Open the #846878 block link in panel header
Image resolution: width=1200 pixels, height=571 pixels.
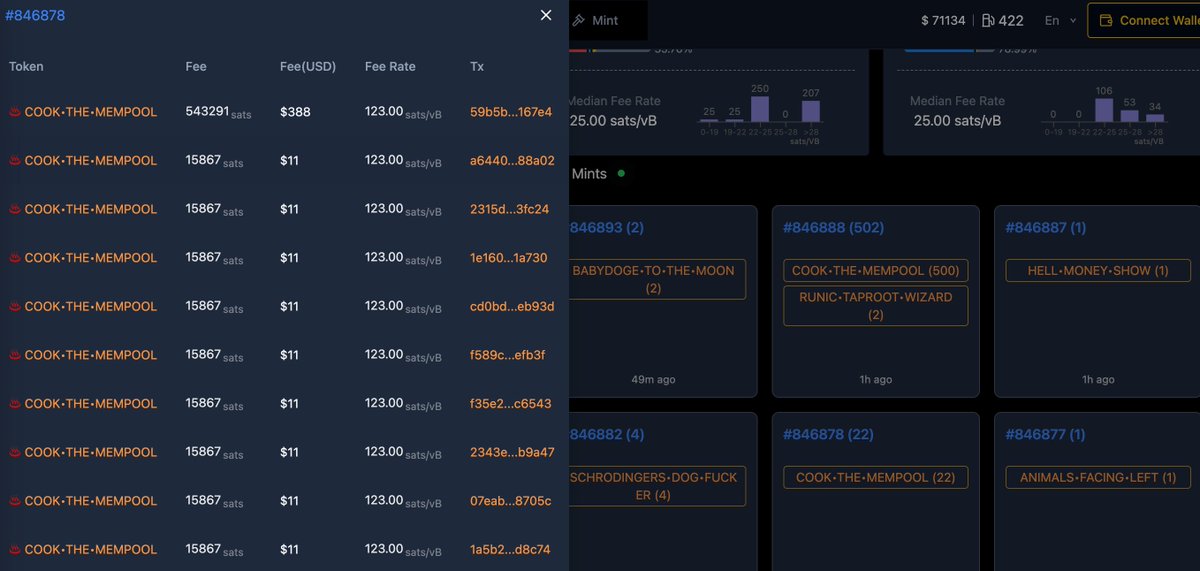(37, 16)
